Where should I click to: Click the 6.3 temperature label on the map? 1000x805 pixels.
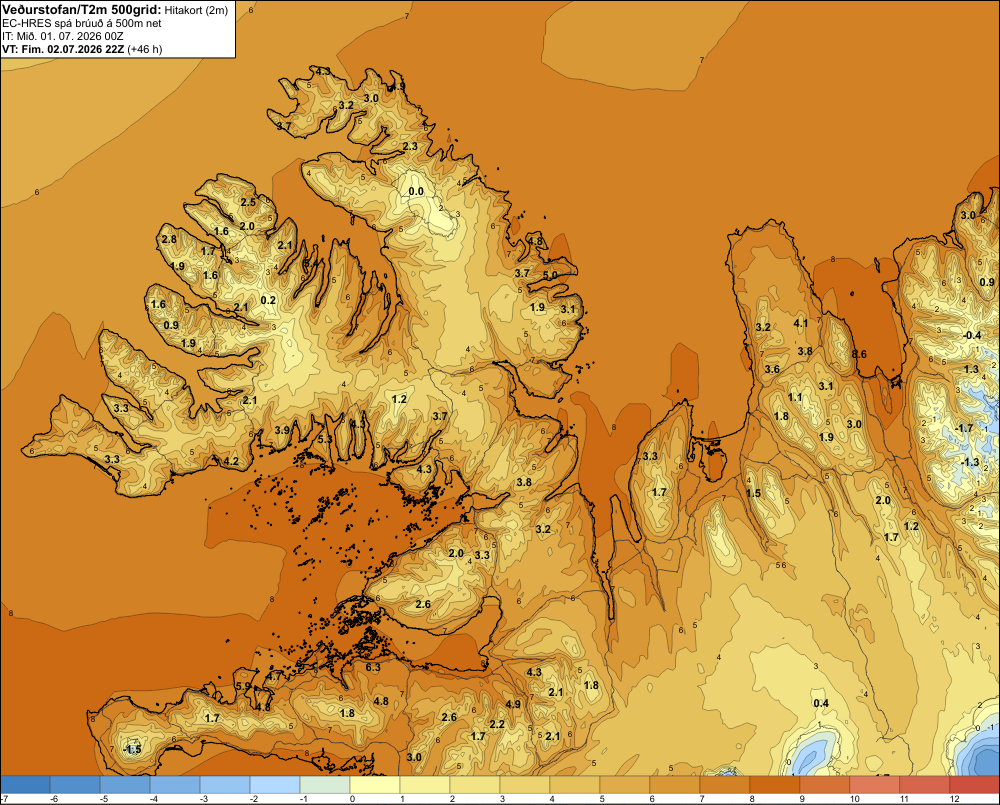[372, 667]
